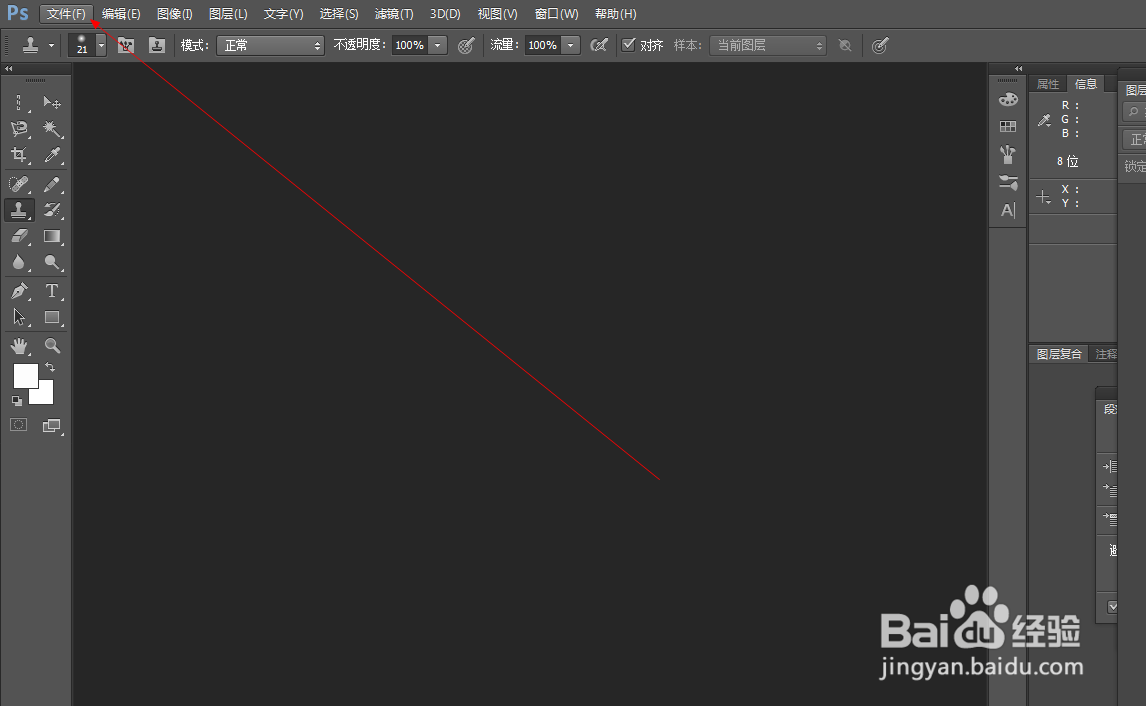This screenshot has height=706, width=1146.
Task: Select the Dodge tool
Action: (51, 262)
